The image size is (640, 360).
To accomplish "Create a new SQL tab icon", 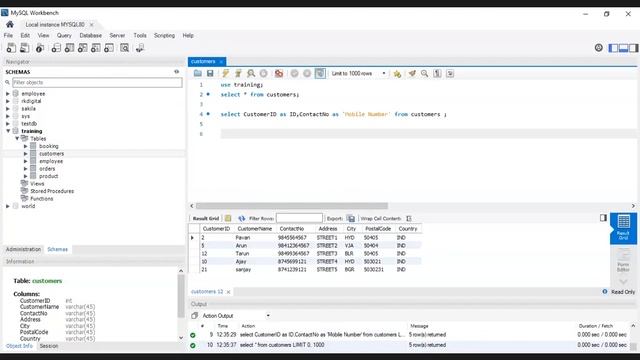I will (11, 48).
